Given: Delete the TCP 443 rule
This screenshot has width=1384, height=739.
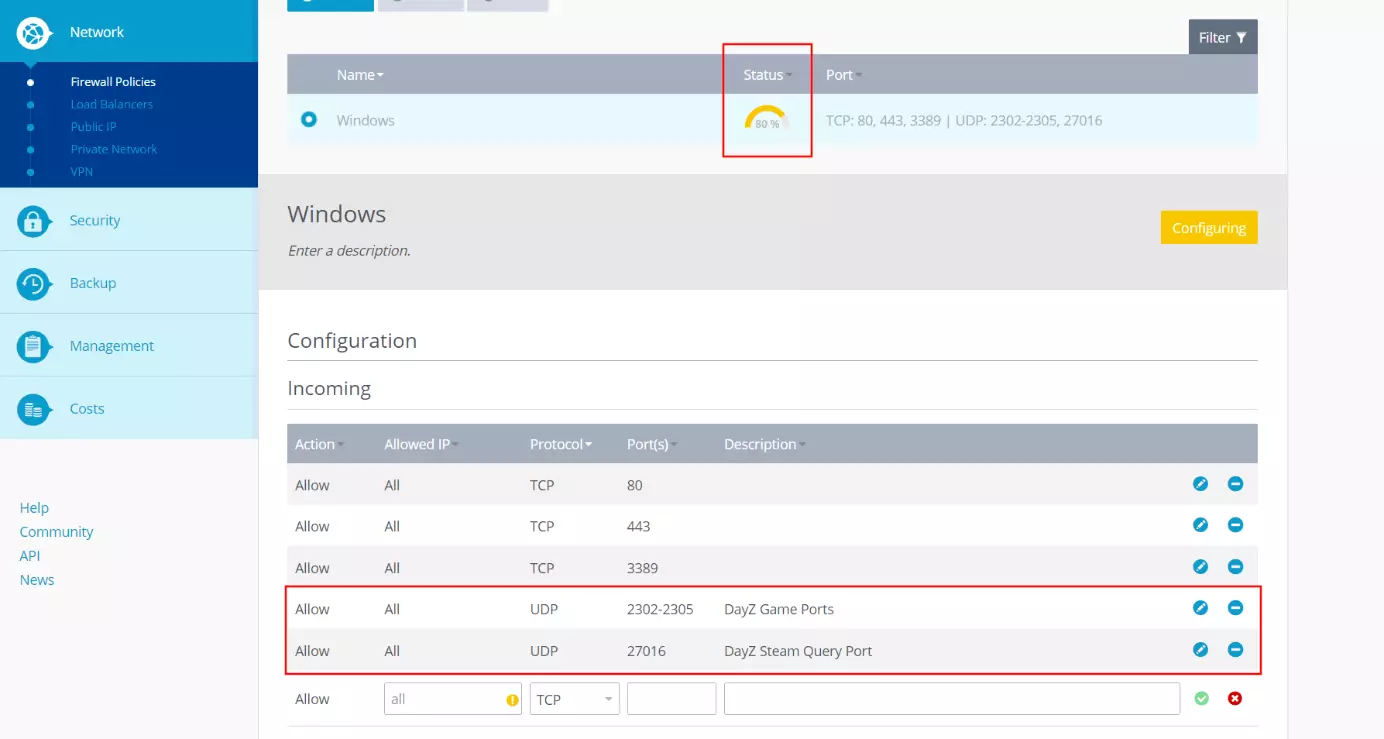Looking at the screenshot, I should coord(1235,525).
